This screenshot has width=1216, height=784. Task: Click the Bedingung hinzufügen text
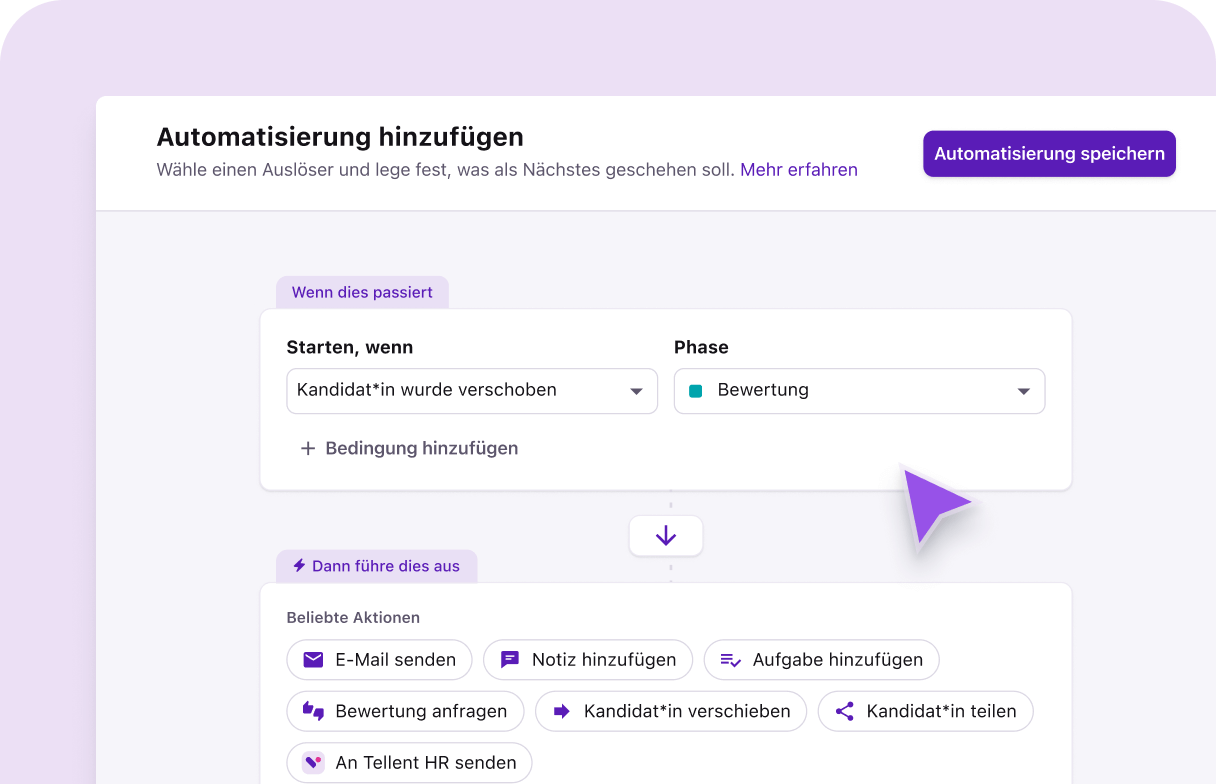(421, 449)
